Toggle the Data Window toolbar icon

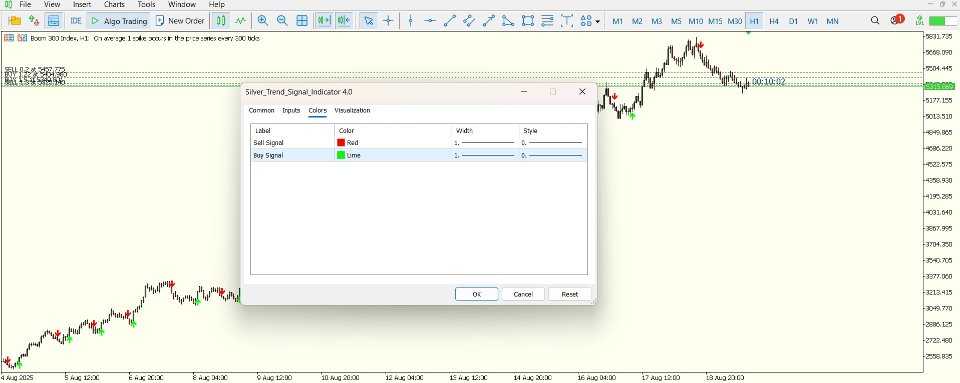(x=53, y=21)
